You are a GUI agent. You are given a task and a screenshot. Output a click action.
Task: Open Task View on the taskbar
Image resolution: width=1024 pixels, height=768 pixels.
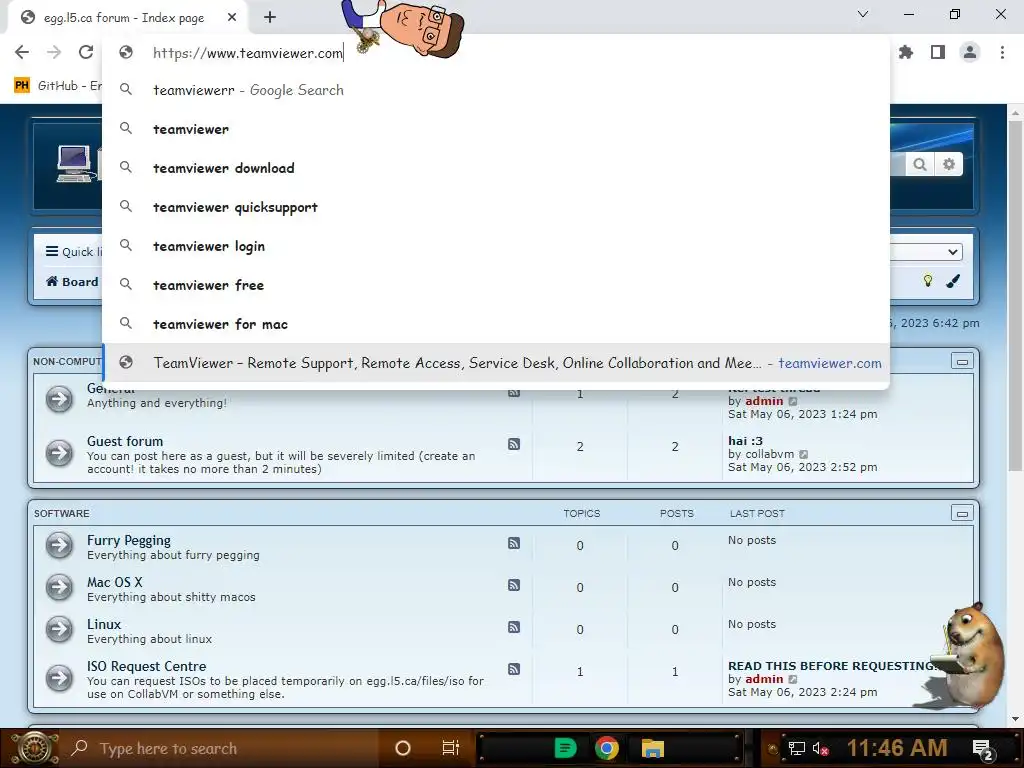click(x=451, y=748)
